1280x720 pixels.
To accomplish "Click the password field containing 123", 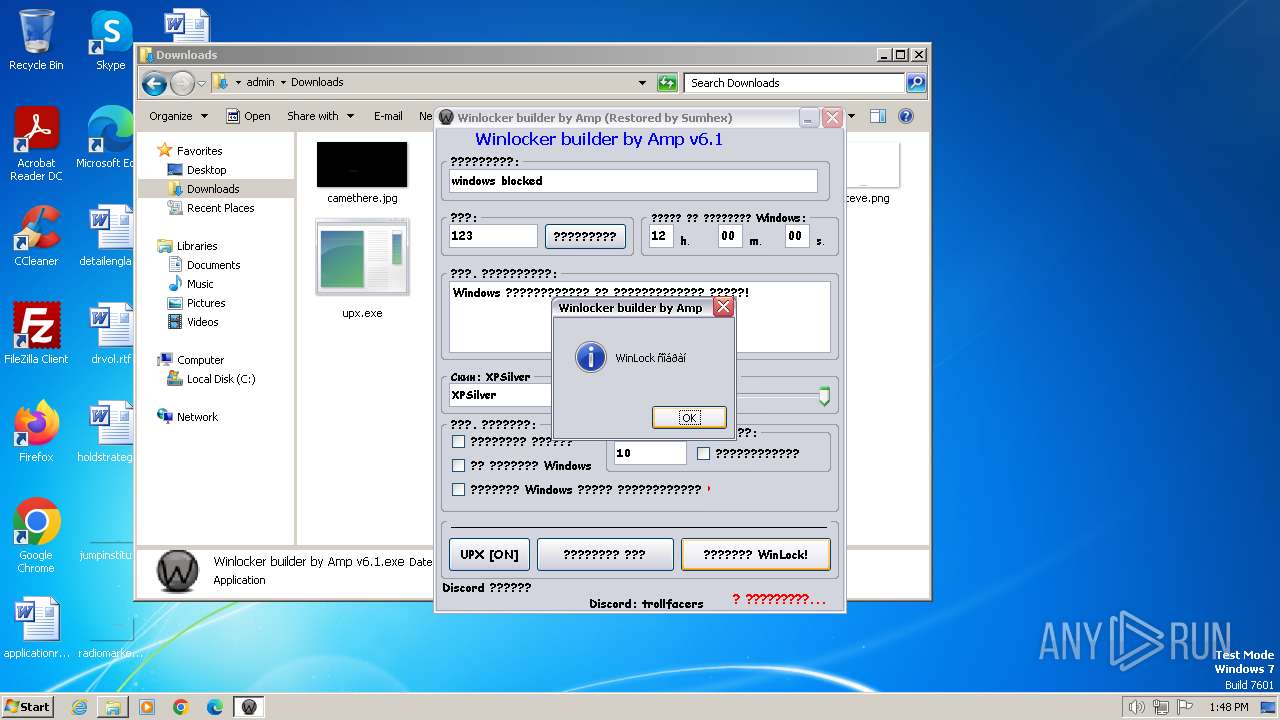I will [493, 236].
